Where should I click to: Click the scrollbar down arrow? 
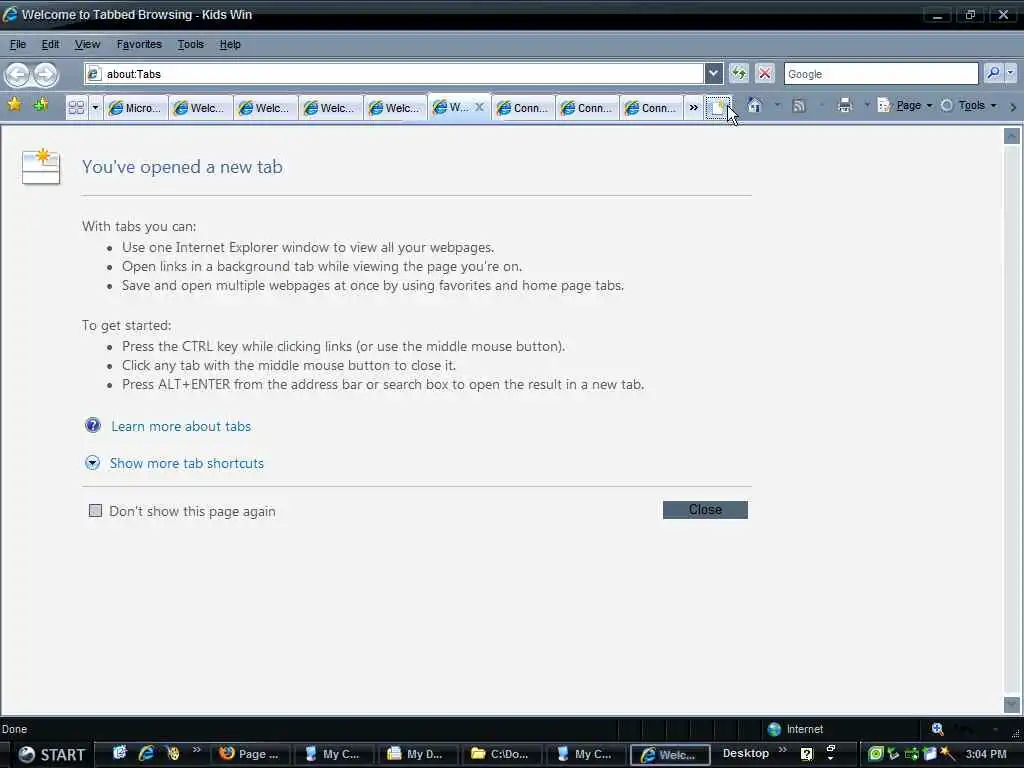tap(1011, 705)
